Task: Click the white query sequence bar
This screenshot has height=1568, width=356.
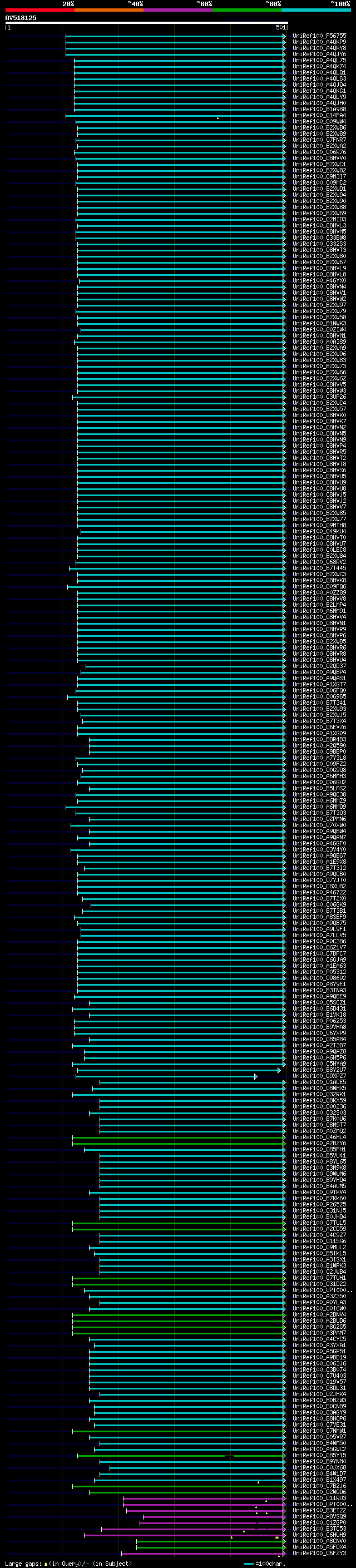Action: [146, 22]
